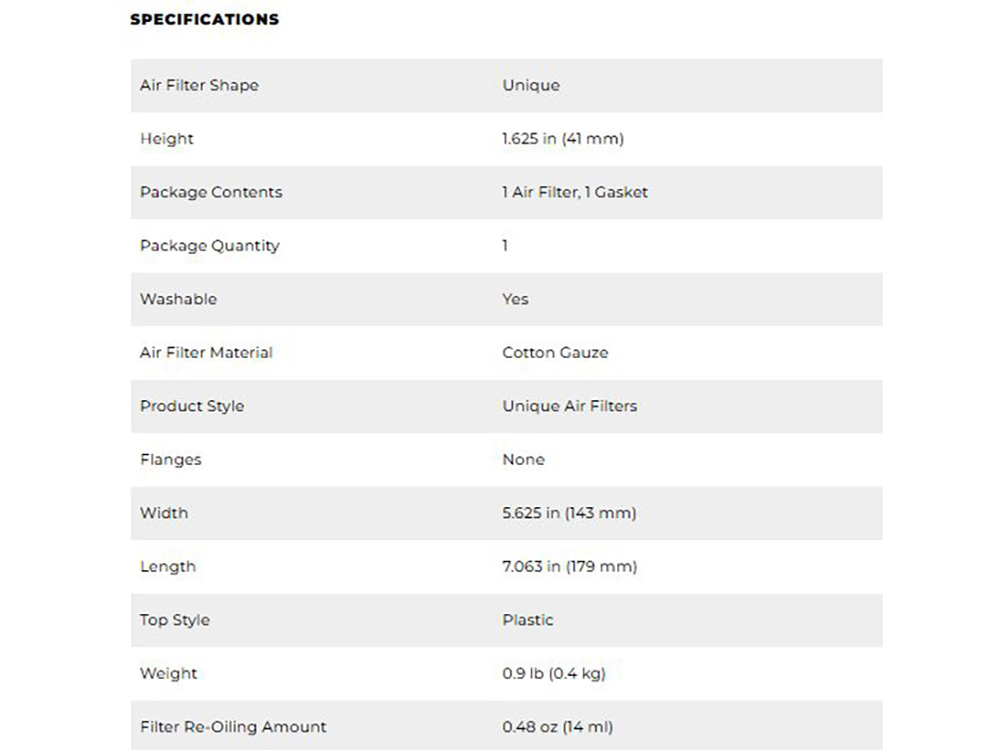Select the 1 Air Filter, 1 Gasket text
This screenshot has height=750, width=1000.
575,192
